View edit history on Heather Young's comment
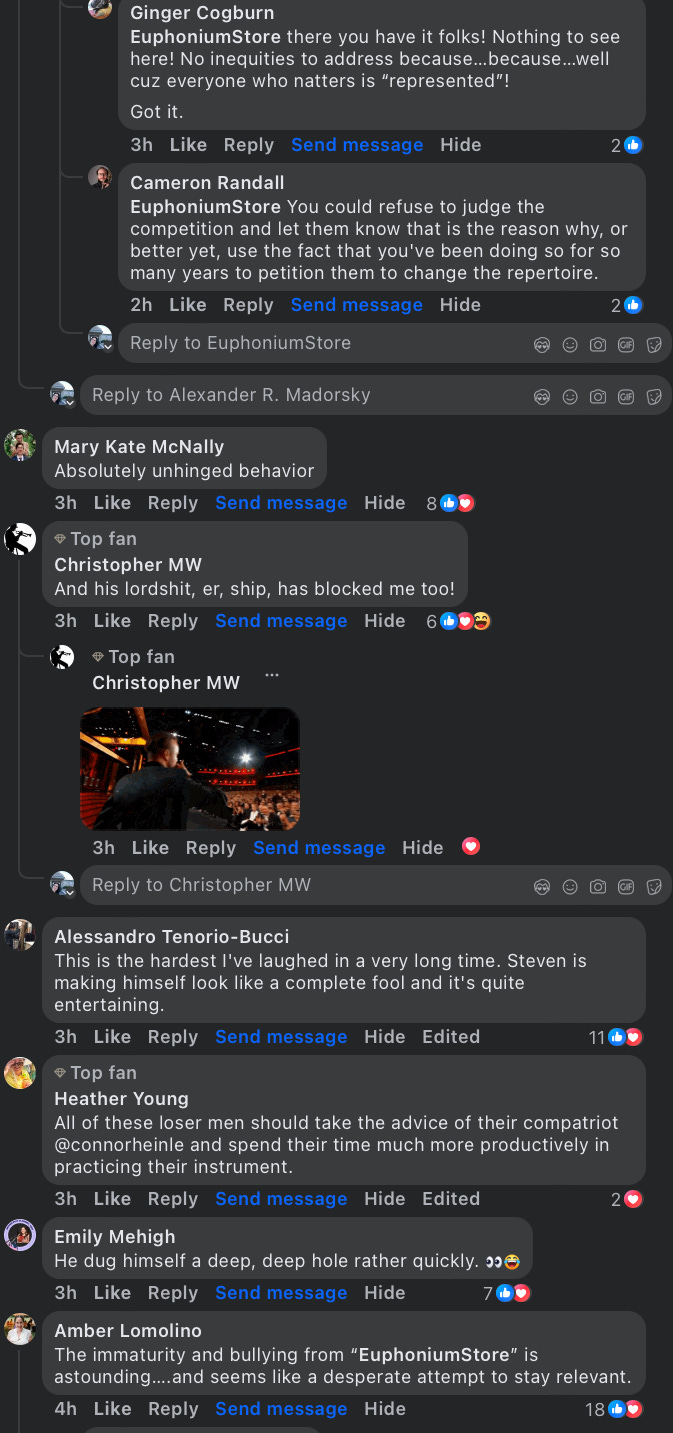This screenshot has height=1433, width=673. [x=451, y=1199]
